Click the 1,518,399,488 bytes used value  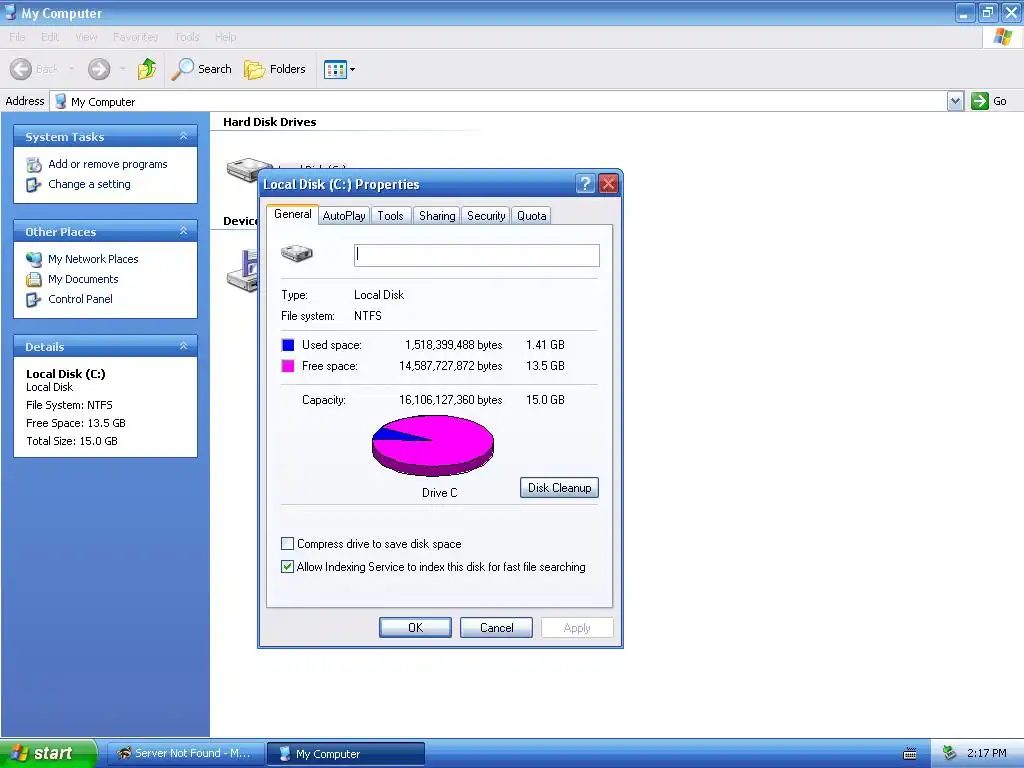454,345
